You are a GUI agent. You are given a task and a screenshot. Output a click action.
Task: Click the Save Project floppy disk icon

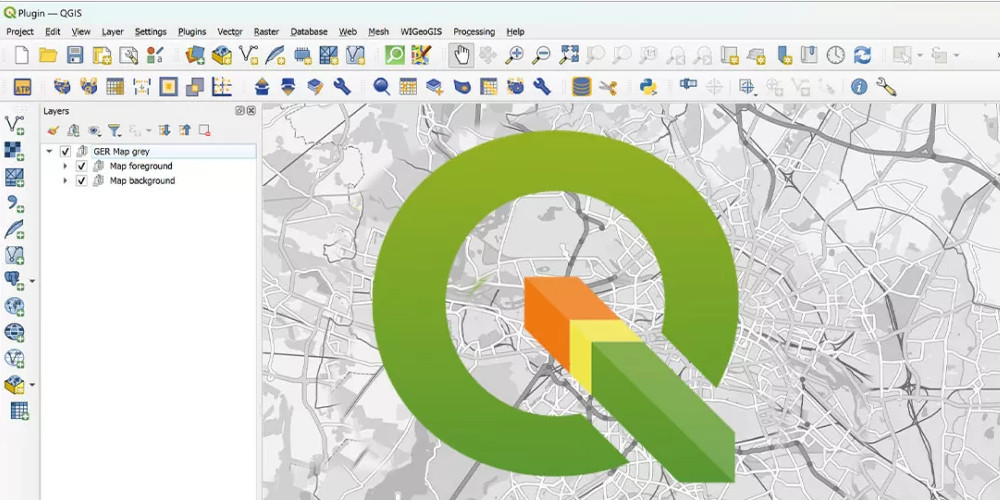coord(74,55)
